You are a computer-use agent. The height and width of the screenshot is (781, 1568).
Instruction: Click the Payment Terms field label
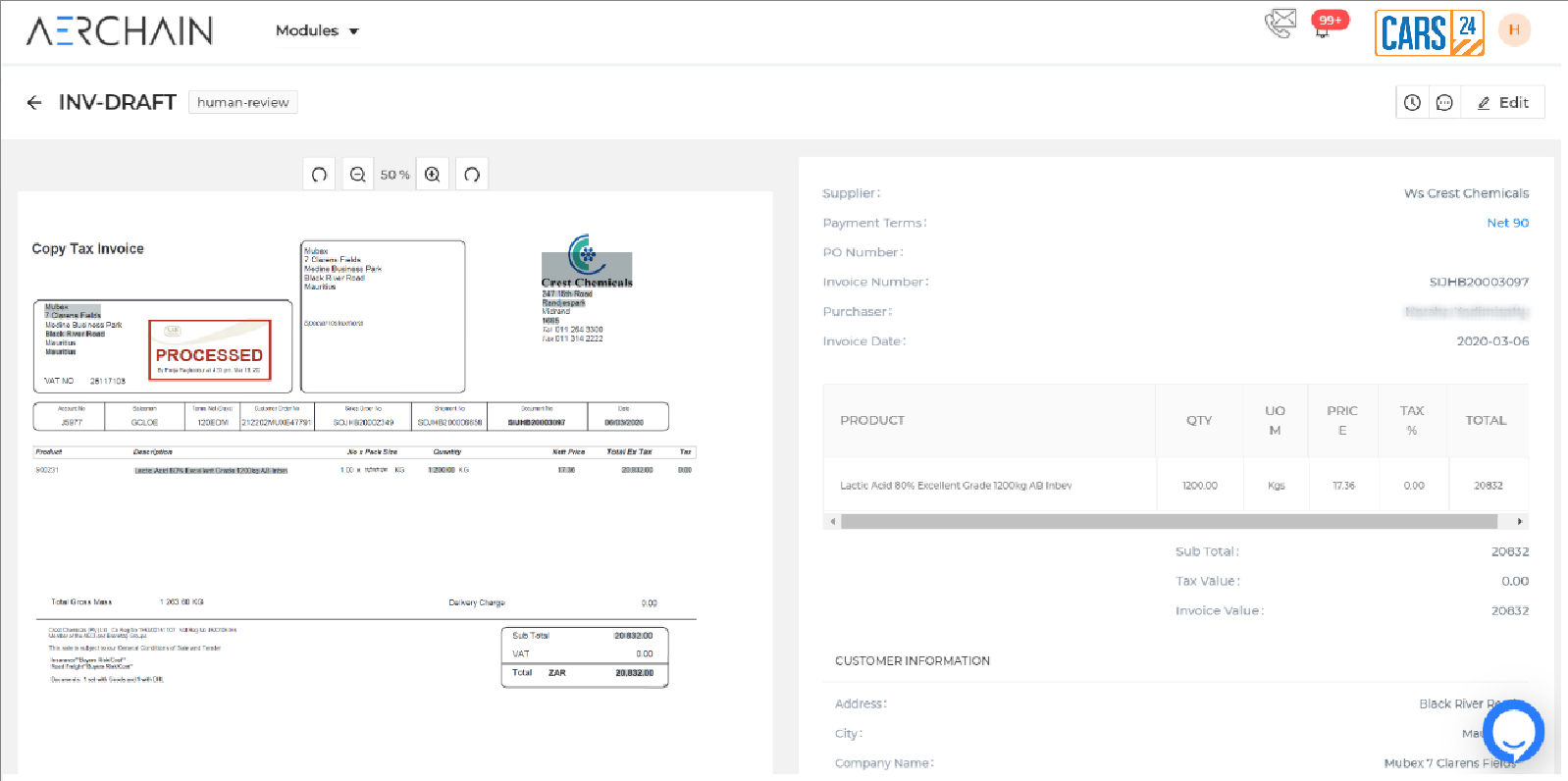875,223
